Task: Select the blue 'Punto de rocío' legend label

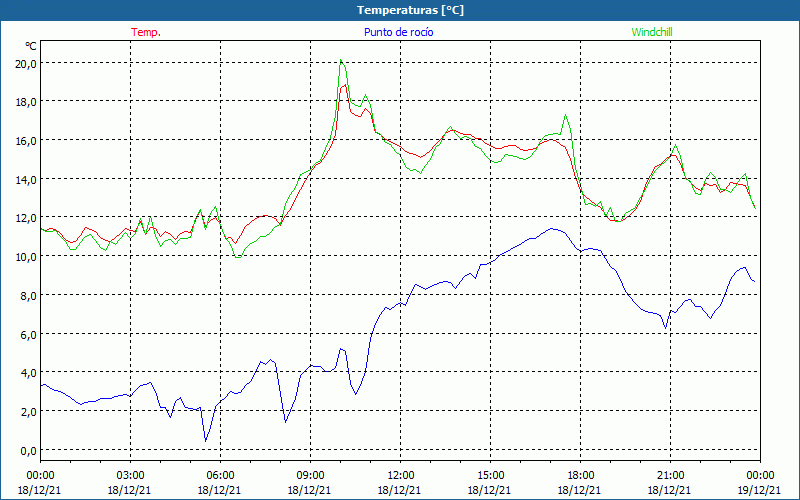Action: coord(398,32)
